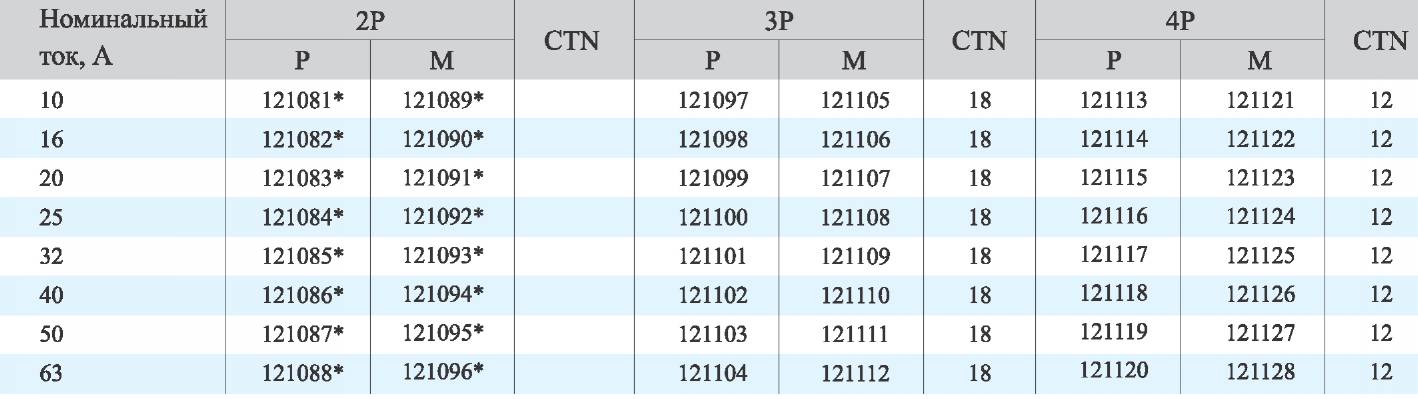Screen dimensions: 1418x399
Task: Click article number 121100
Action: pyautogui.click(x=713, y=217)
